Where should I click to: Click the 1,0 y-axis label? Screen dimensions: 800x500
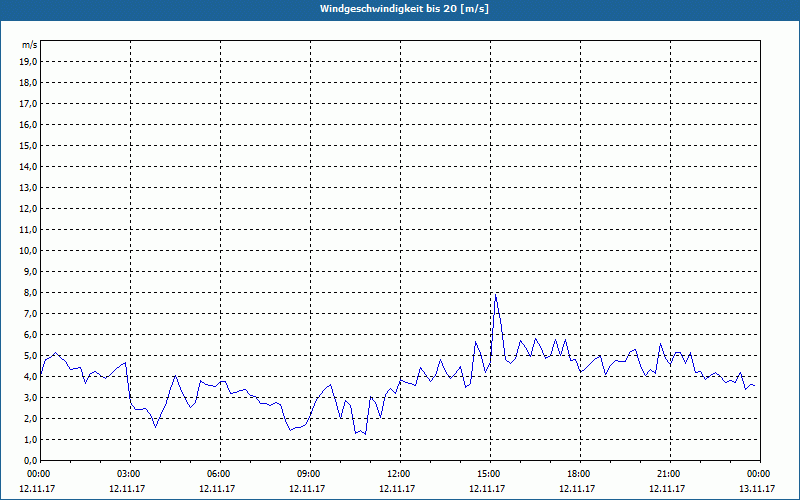(x=30, y=440)
